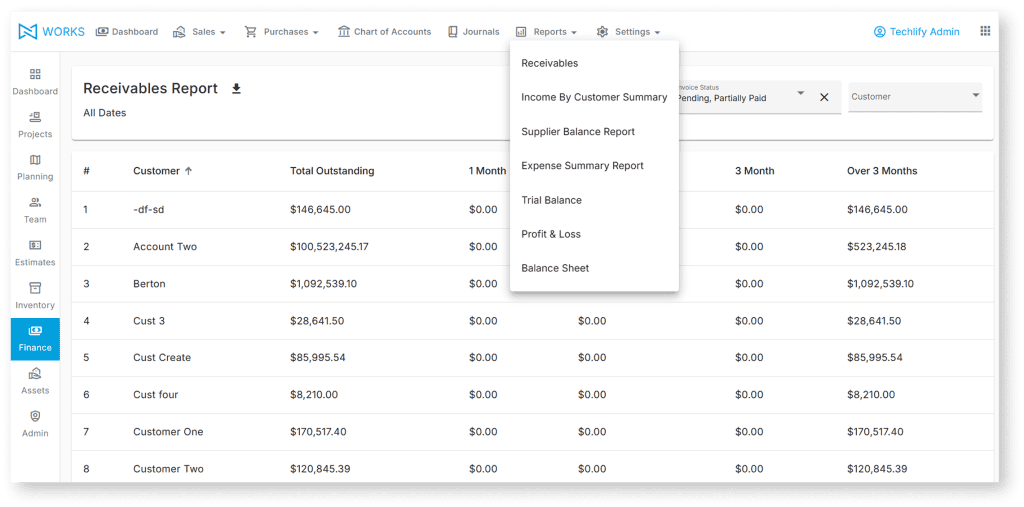Select Balance Sheet menu item
Screen dimensions: 1024x507
coord(594,268)
